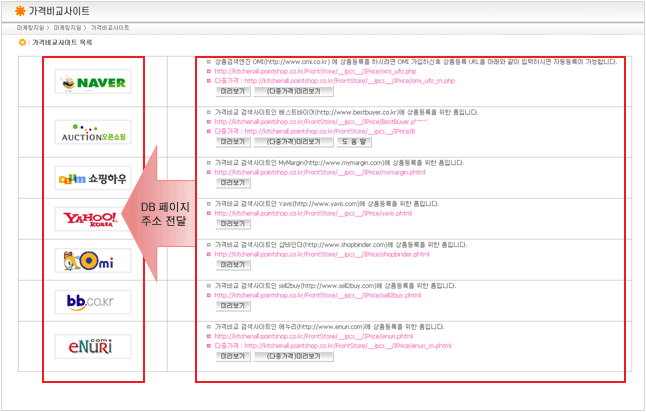
Task: Open the 다중가격 link in bestbuyer row
Action: [315, 131]
